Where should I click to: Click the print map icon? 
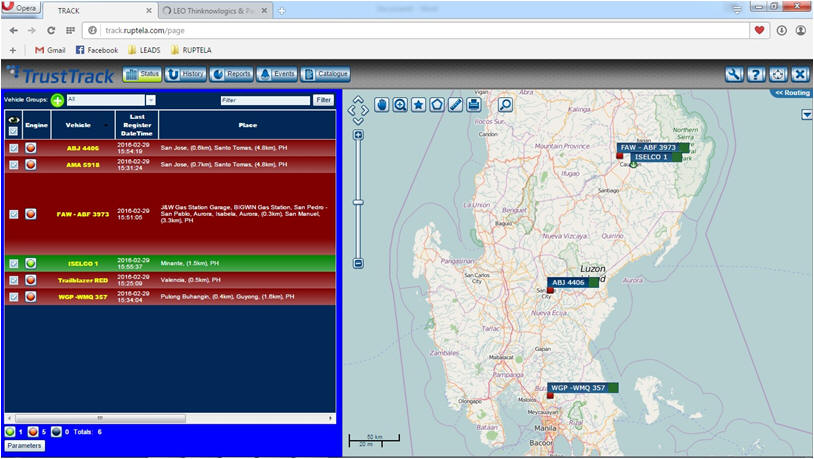[x=473, y=105]
